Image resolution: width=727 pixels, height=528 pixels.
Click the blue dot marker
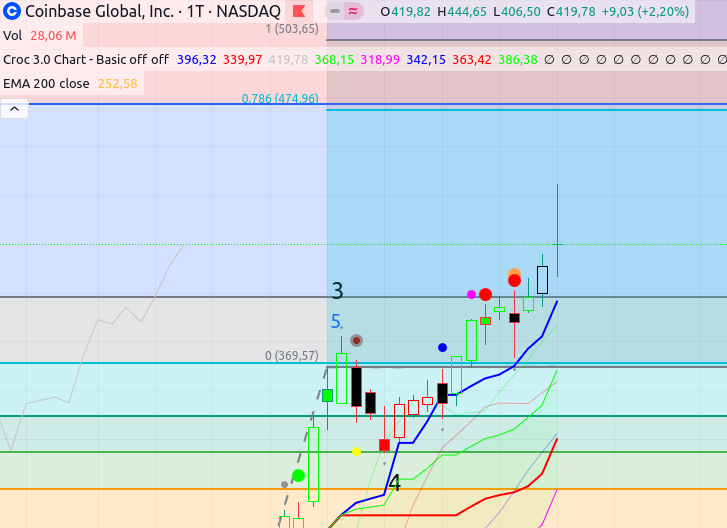[442, 347]
